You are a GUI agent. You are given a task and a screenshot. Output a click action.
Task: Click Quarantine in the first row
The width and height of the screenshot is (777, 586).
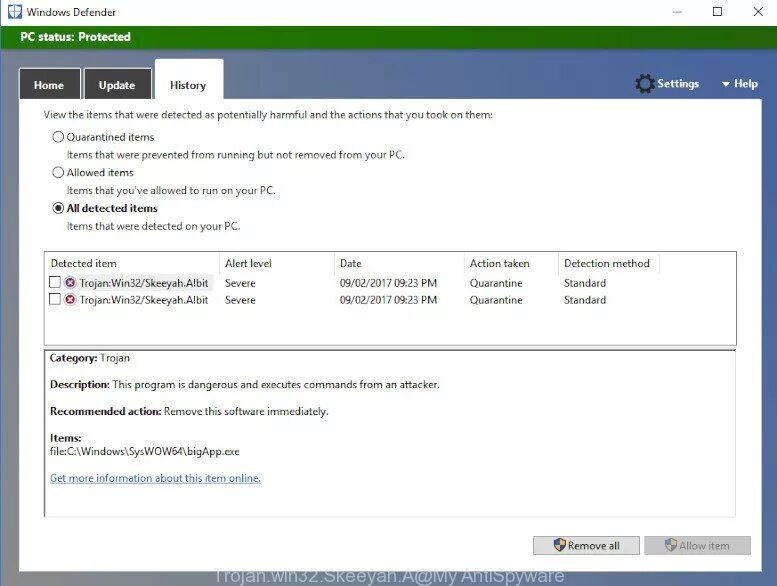point(496,283)
